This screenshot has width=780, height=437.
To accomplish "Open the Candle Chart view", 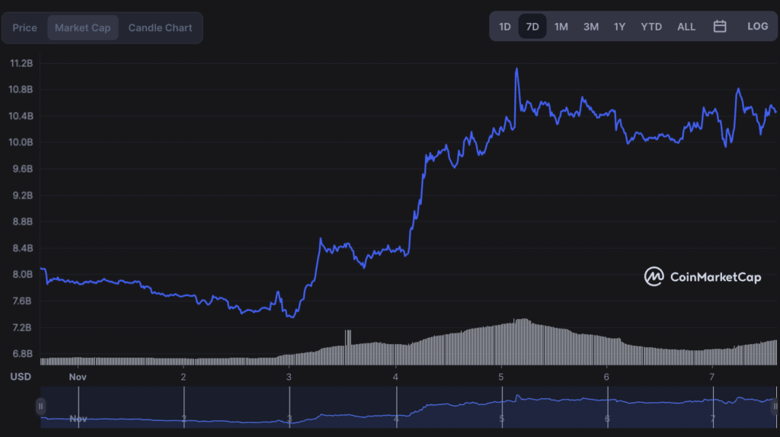I will click(x=160, y=28).
